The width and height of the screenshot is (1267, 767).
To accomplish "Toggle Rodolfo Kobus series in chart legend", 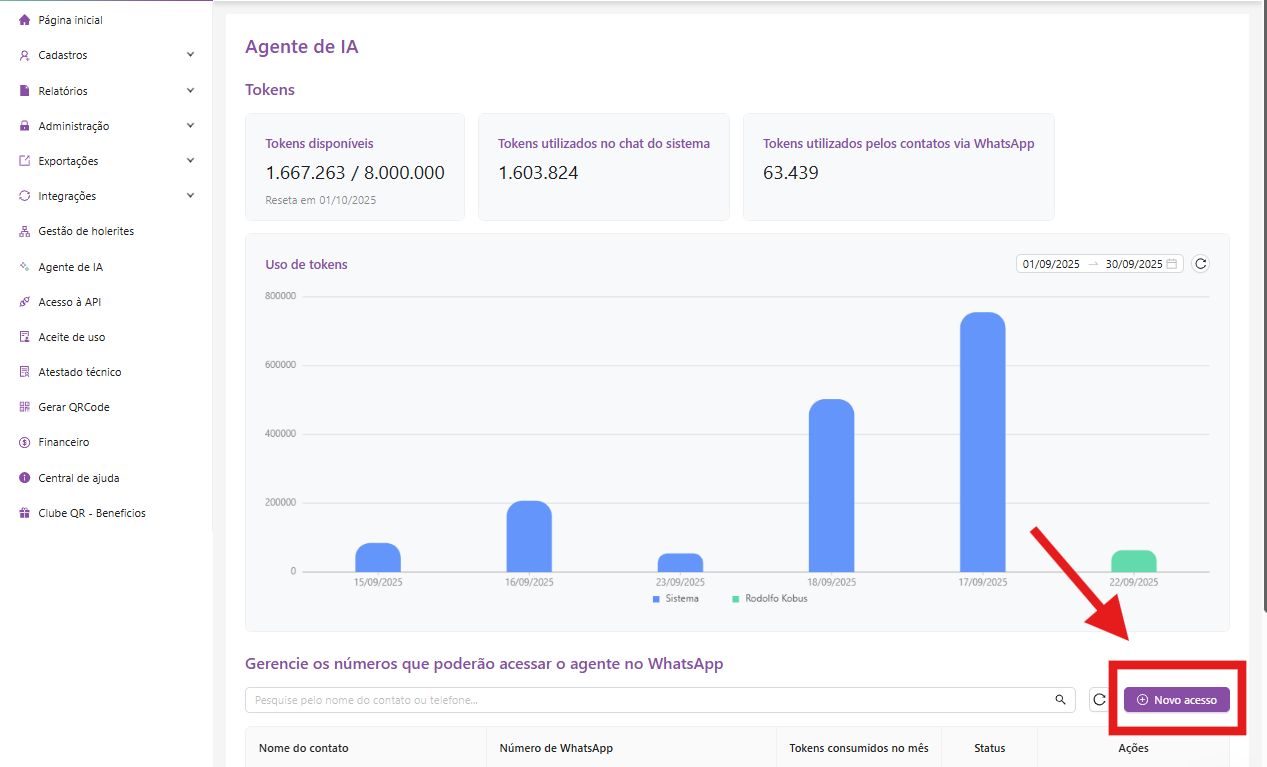I will click(x=769, y=599).
